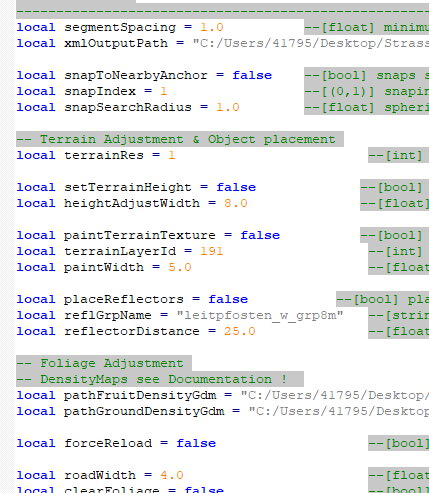Screen dimensions: 429x493
Task: Click the Foliage Adjustment comment line
Action: 100,363
